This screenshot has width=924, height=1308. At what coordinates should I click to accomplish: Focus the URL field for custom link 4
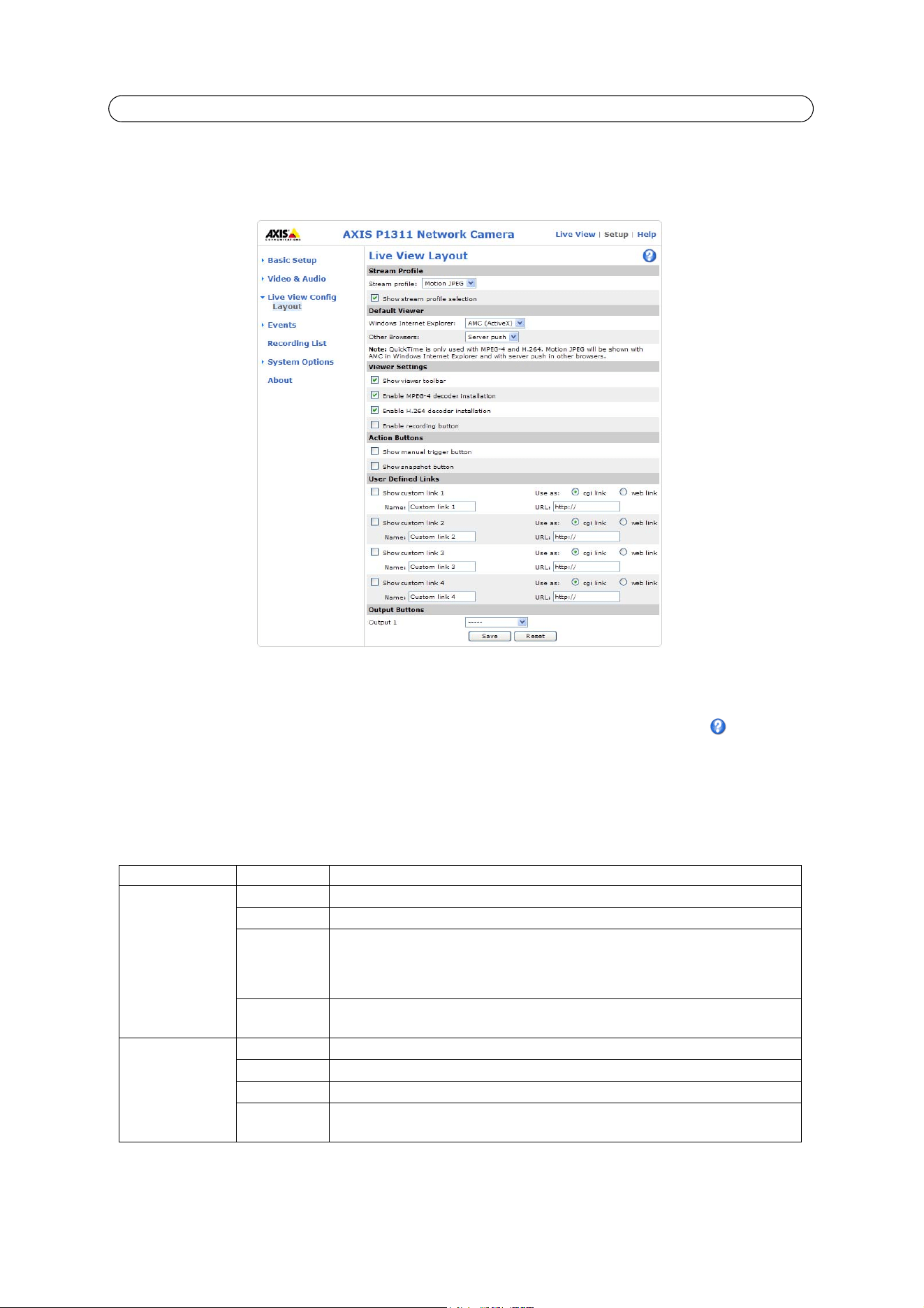[587, 597]
